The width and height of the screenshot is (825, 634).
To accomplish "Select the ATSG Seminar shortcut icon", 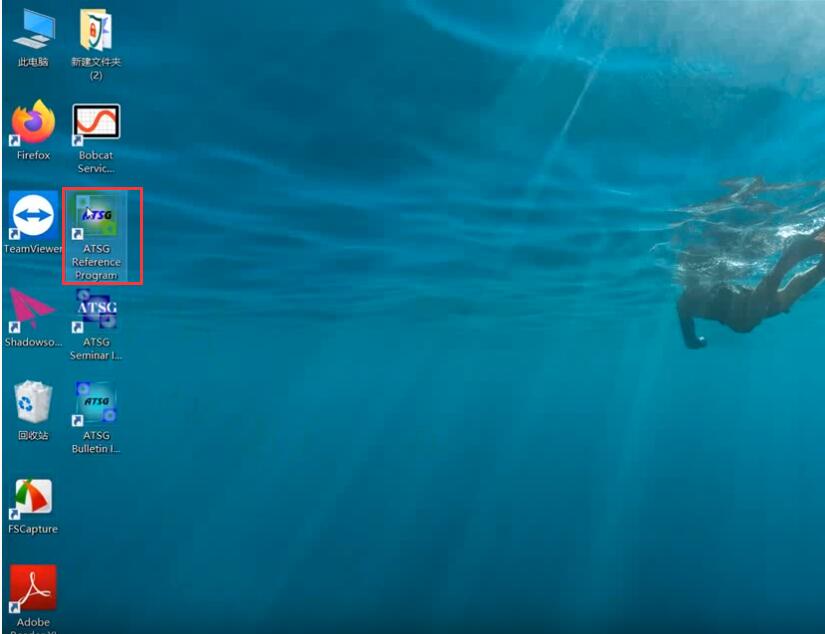I will point(95,309).
